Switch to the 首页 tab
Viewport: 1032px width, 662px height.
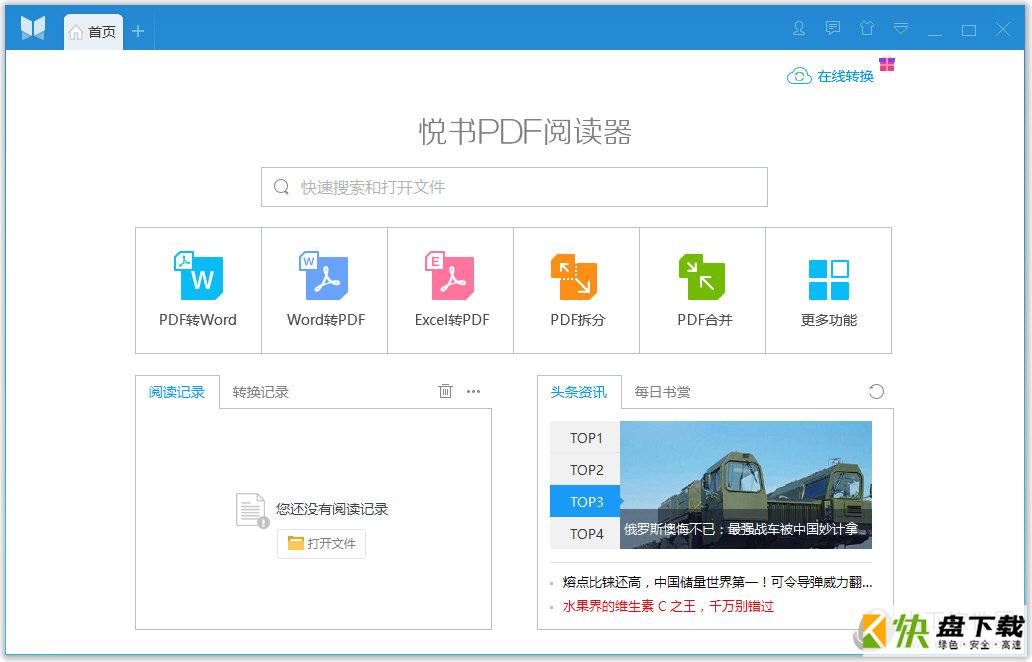(93, 32)
